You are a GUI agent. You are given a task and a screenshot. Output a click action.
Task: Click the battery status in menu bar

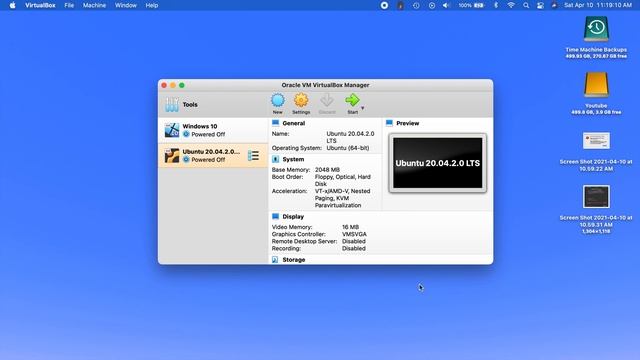click(x=471, y=5)
